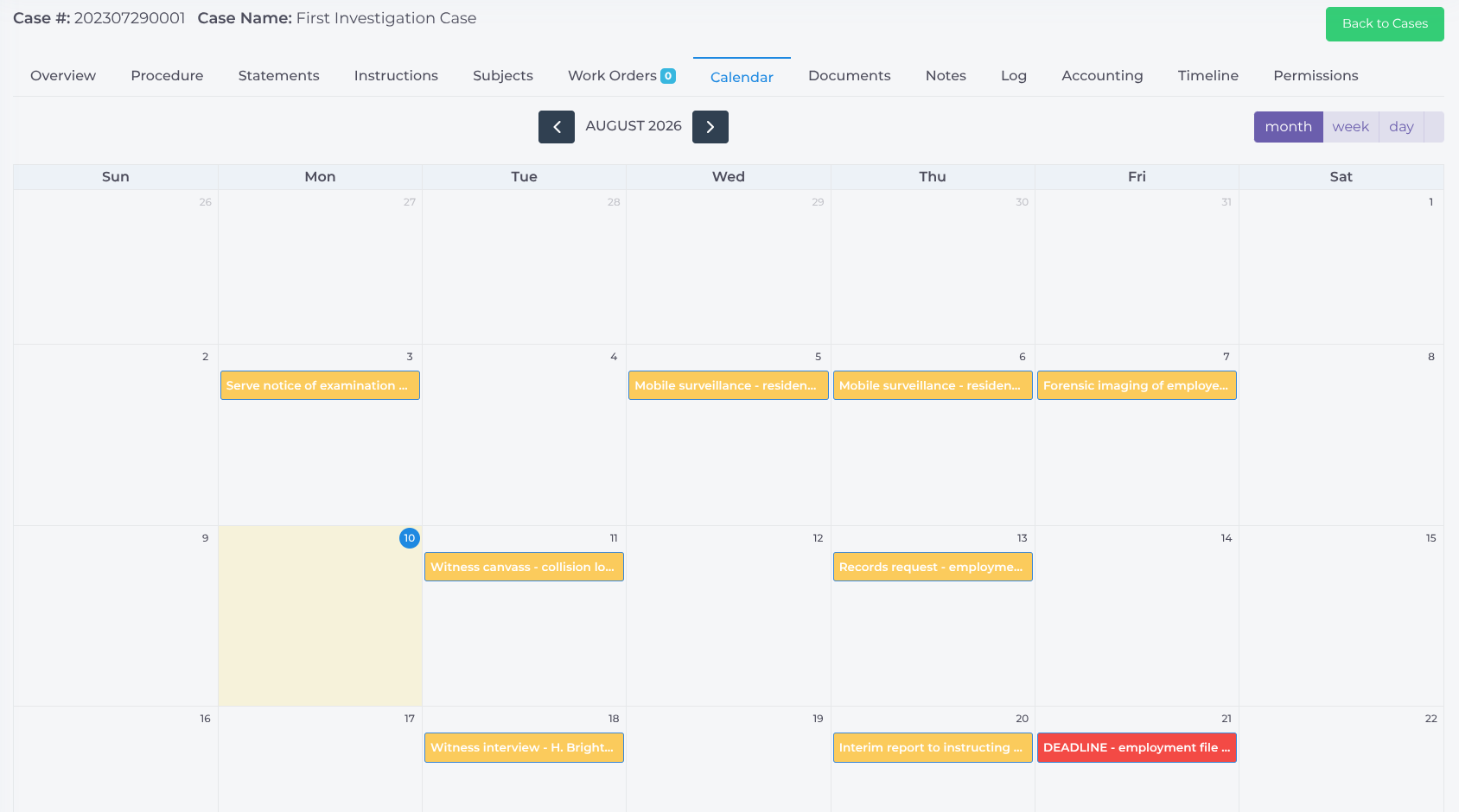Open the Accounting tab
1459x812 pixels.
[1102, 76]
